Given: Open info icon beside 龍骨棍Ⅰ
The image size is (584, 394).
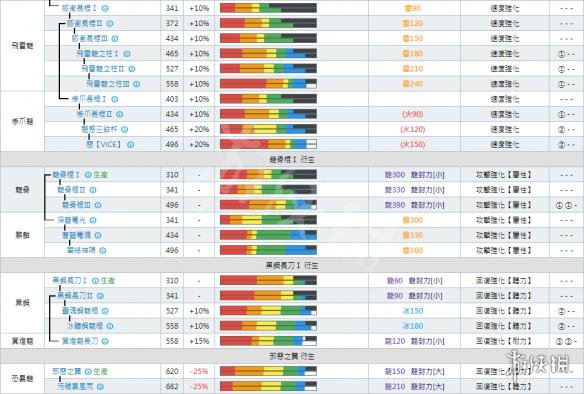Looking at the screenshot, I should [88, 175].
